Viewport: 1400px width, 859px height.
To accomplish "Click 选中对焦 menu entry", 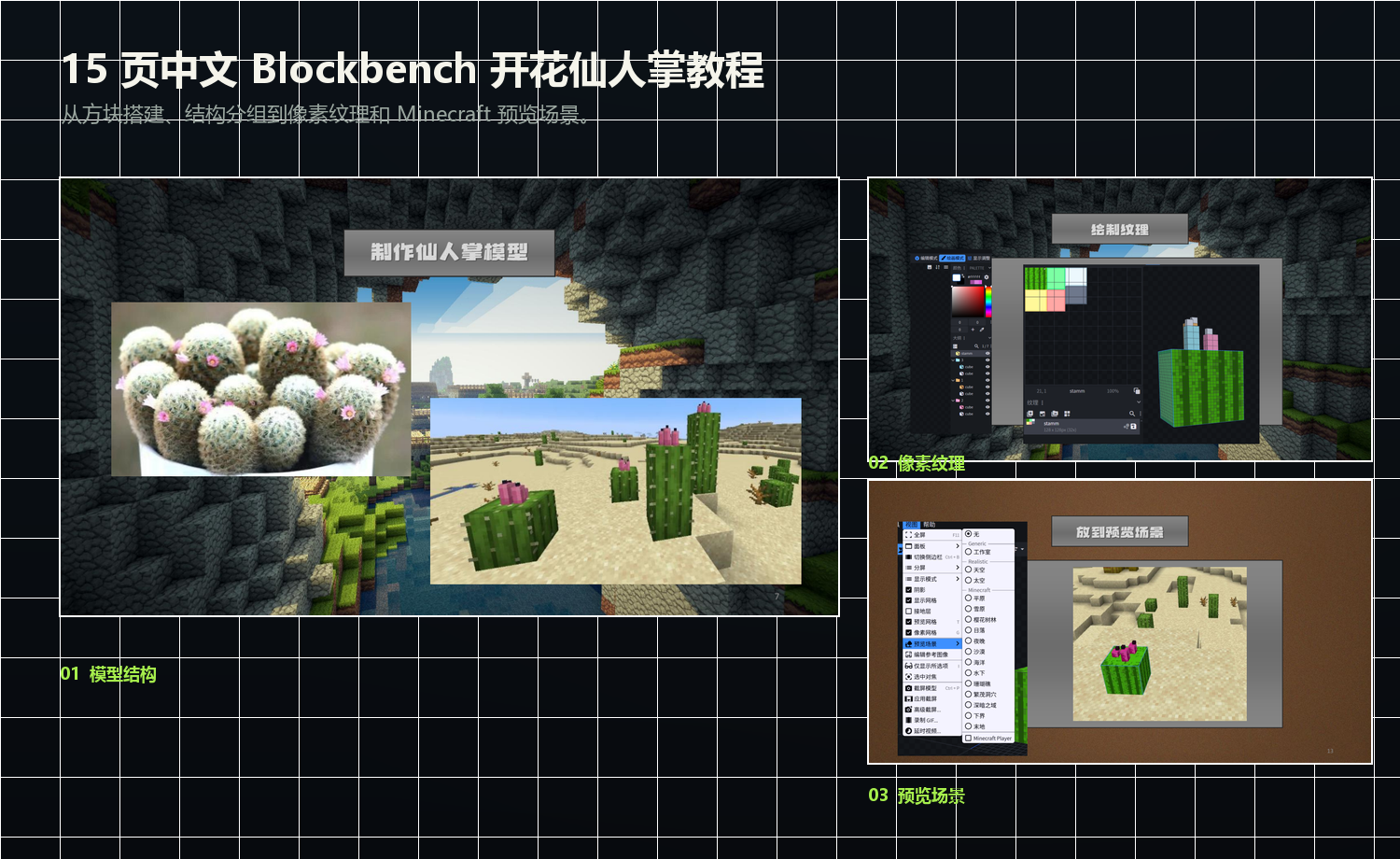I will (x=931, y=676).
